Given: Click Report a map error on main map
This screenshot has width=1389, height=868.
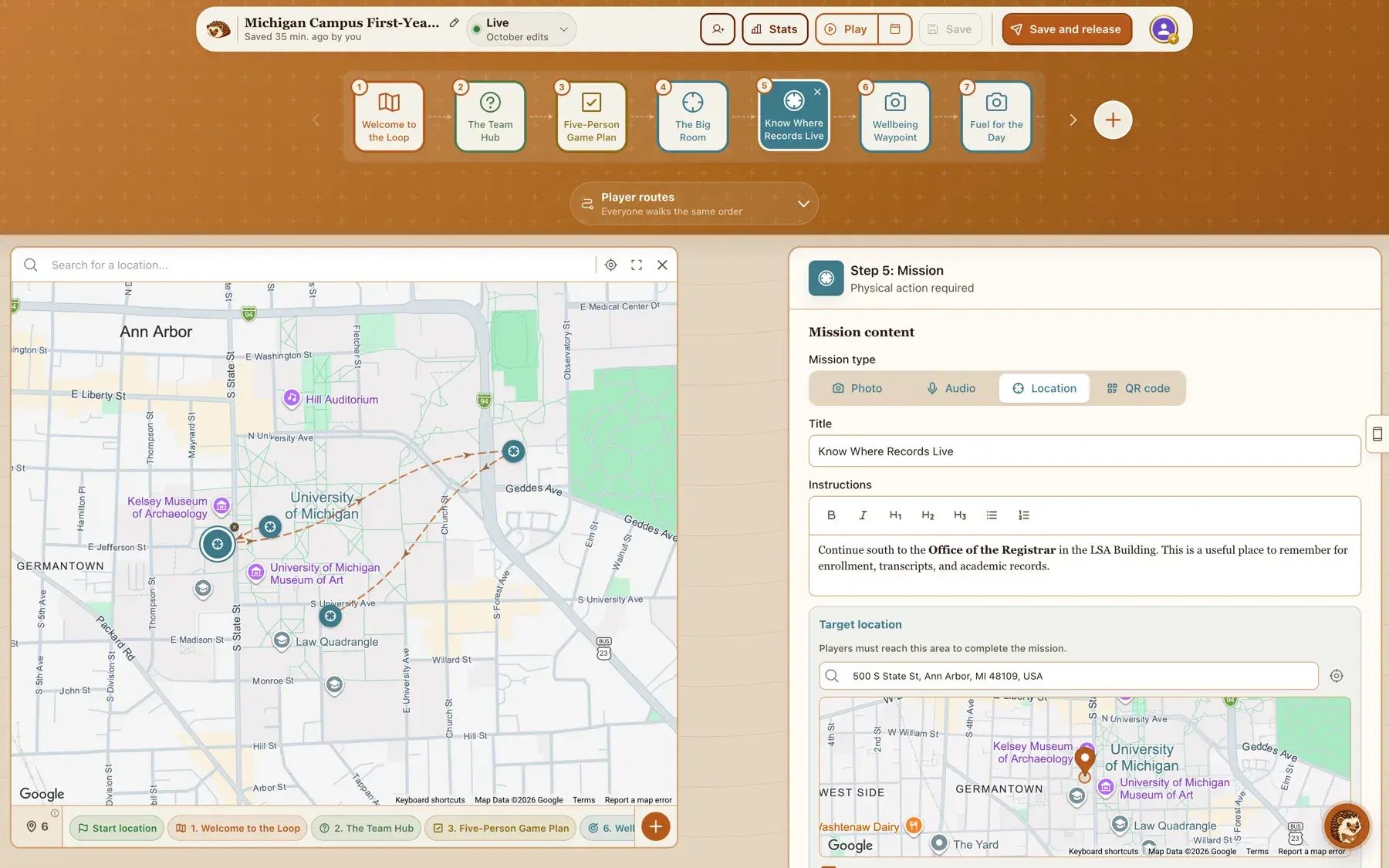Looking at the screenshot, I should point(638,800).
